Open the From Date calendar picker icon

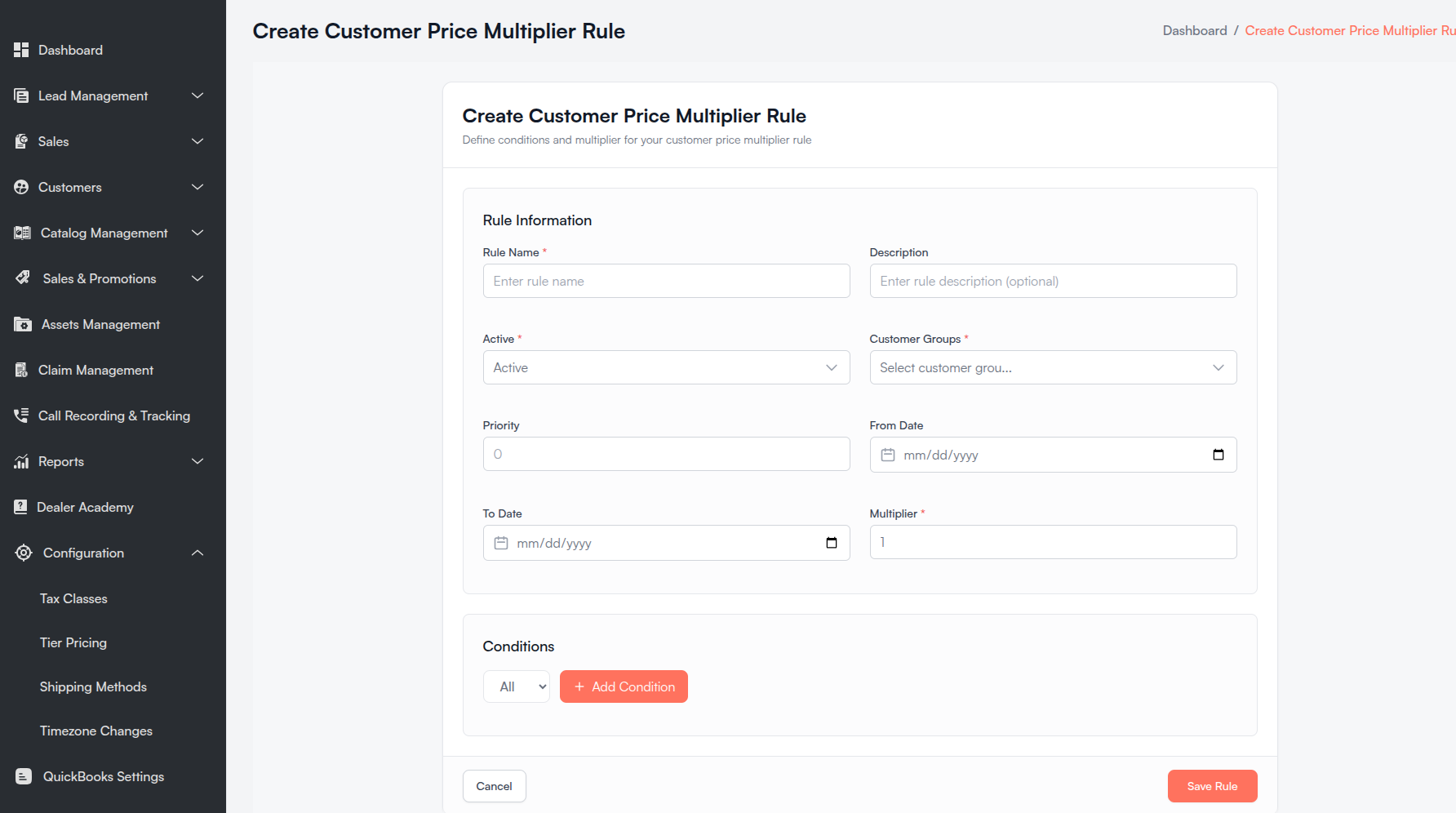coord(1219,455)
